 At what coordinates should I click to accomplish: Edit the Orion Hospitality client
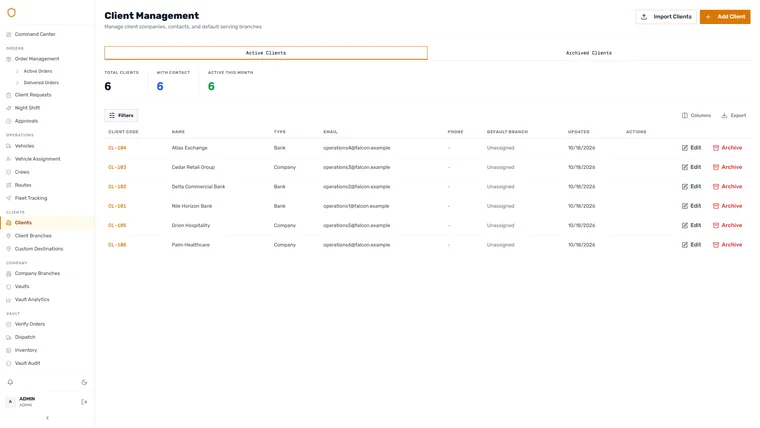691,225
